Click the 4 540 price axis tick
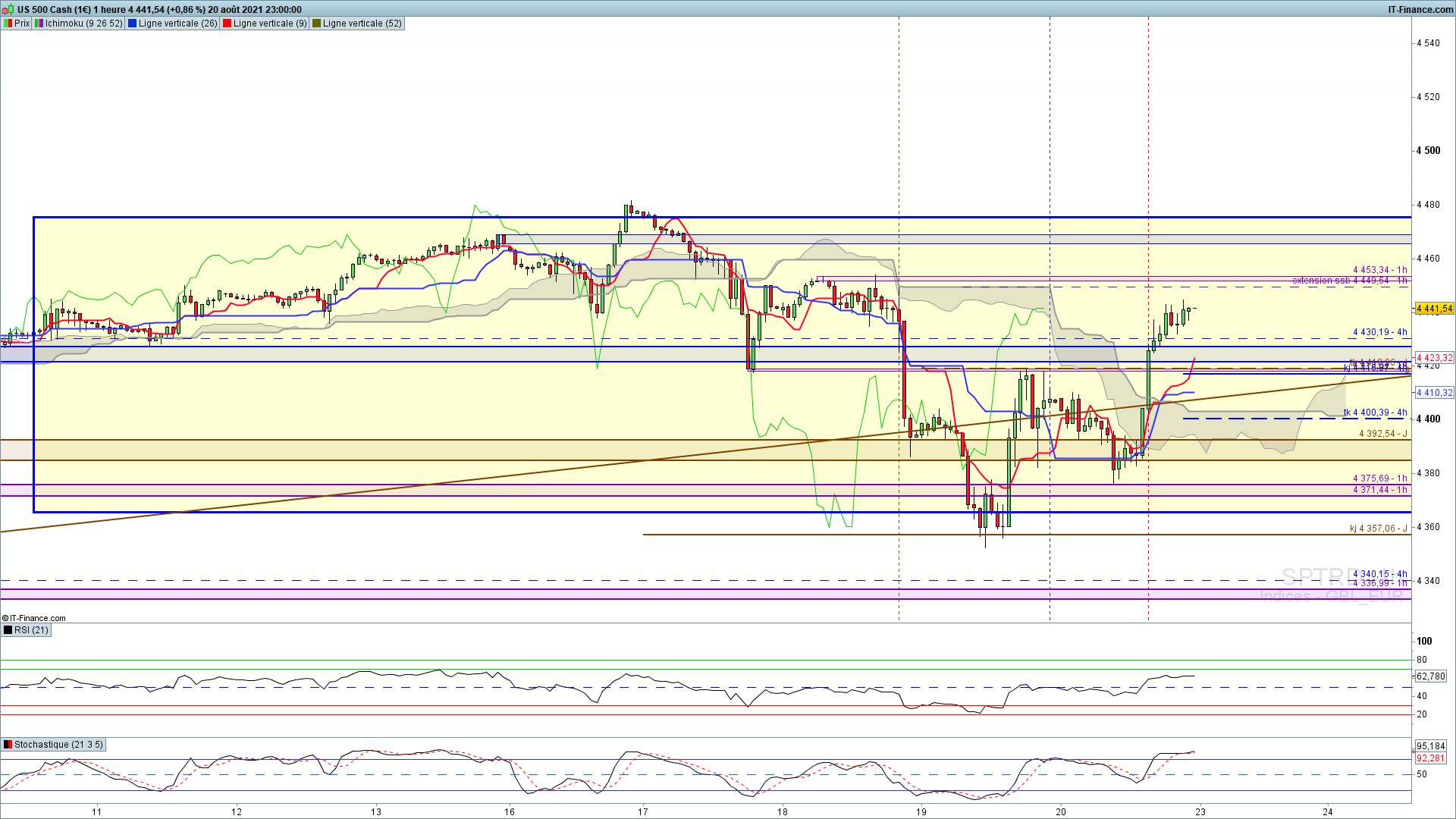This screenshot has height=819, width=1456. 1429,43
